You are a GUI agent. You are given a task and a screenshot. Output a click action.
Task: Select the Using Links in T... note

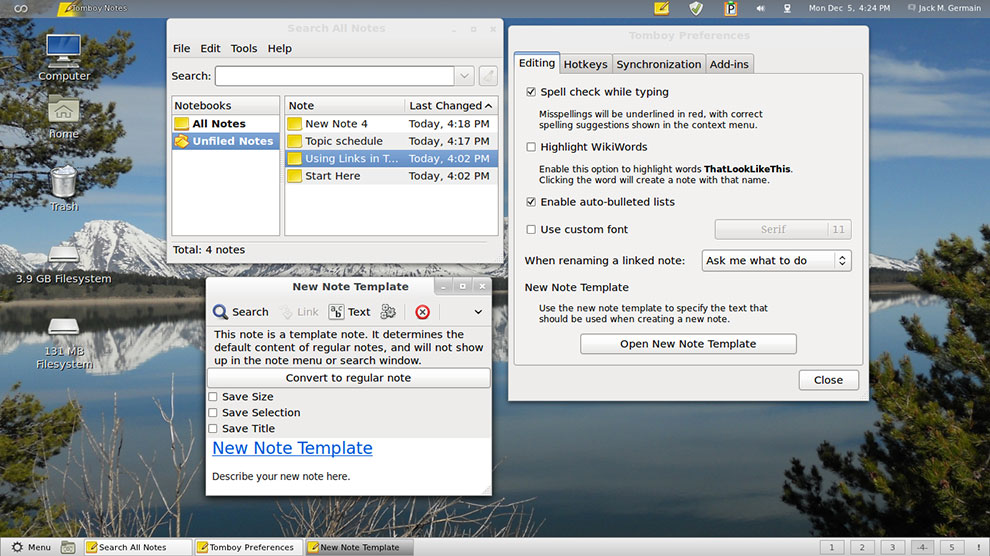[x=391, y=158]
